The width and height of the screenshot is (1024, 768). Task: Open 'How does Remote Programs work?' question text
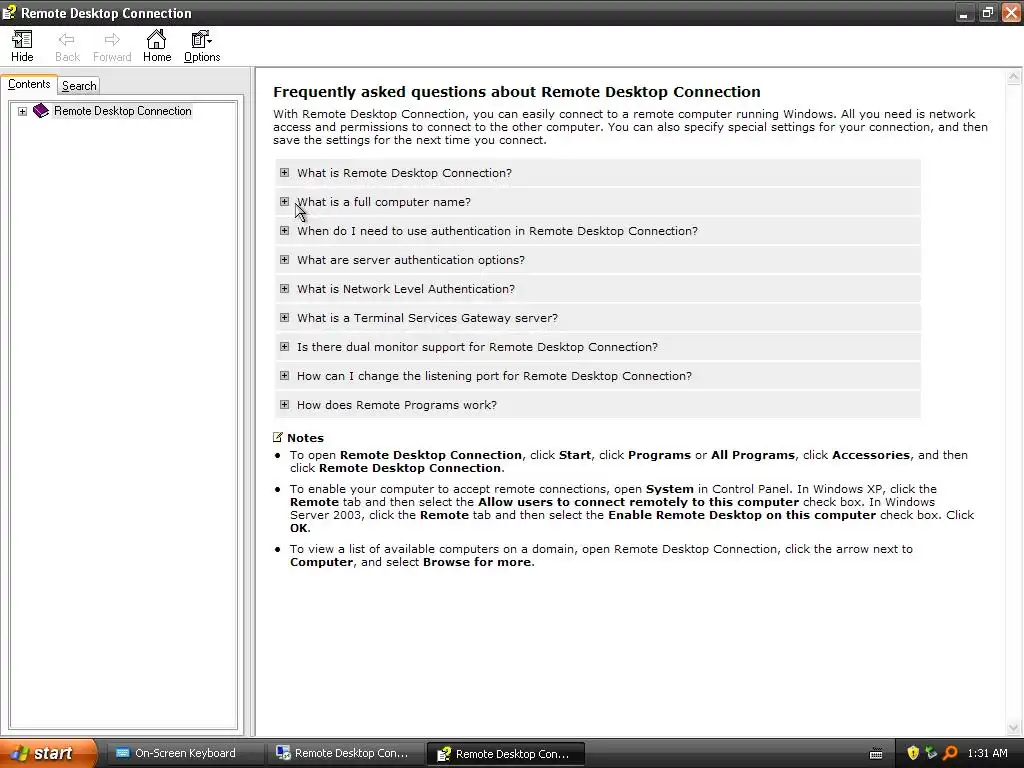click(397, 405)
